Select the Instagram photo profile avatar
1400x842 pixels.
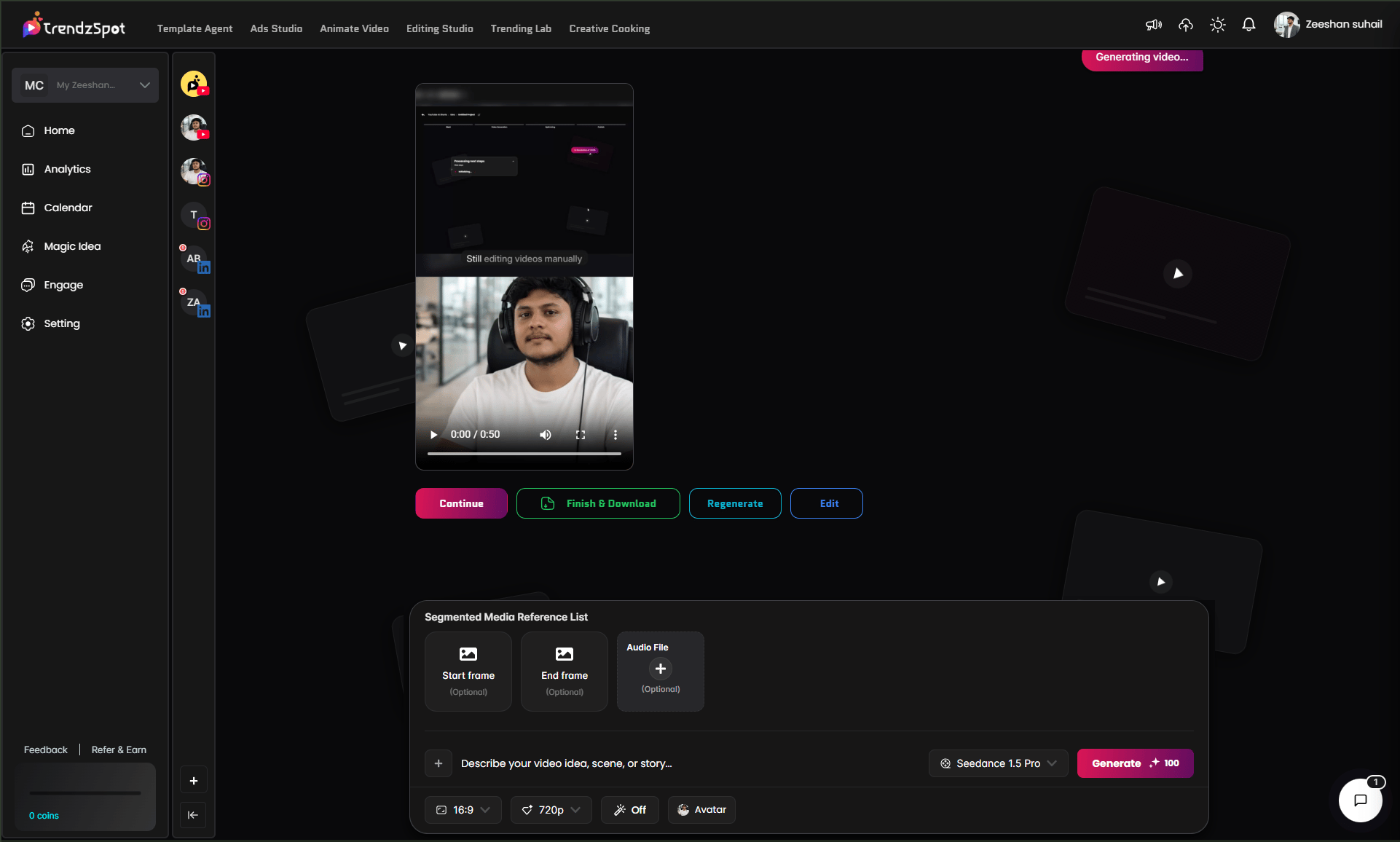point(194,171)
